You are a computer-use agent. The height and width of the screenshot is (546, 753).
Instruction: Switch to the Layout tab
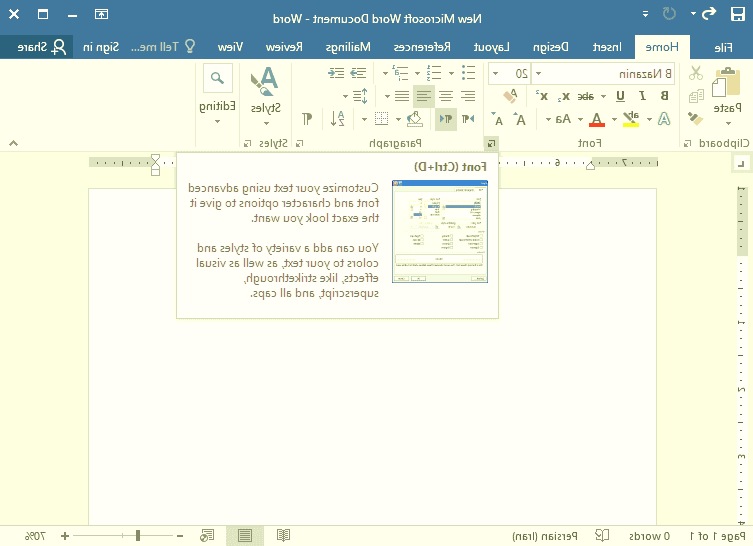491,47
